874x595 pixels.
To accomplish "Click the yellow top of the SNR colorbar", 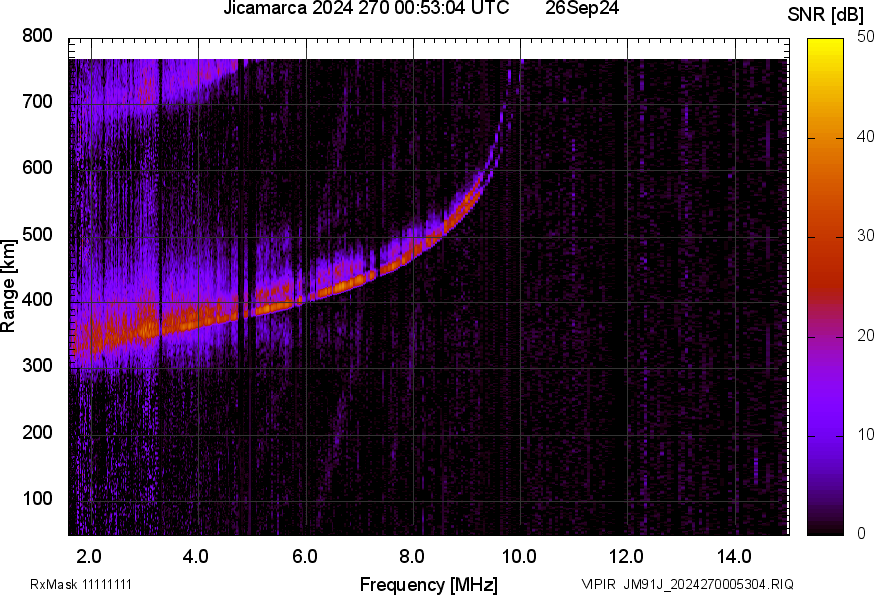I will 825,43.
